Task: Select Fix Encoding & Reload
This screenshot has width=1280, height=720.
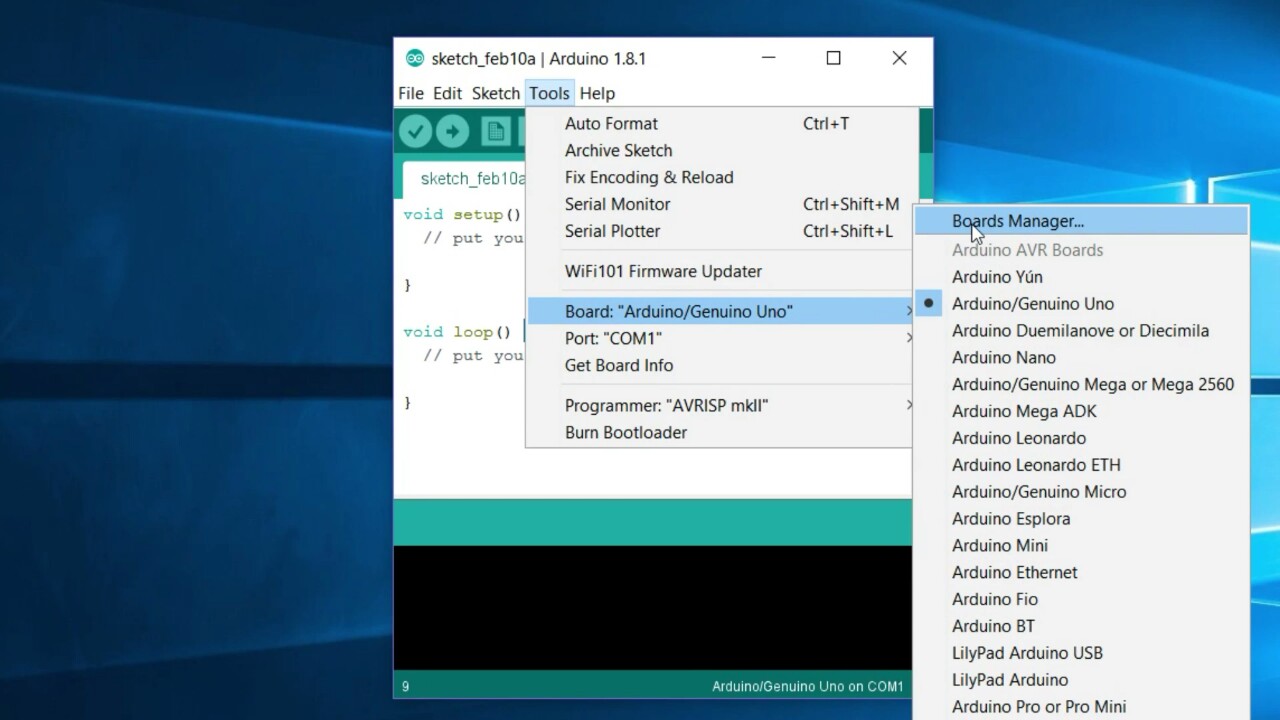Action: coord(720,178)
